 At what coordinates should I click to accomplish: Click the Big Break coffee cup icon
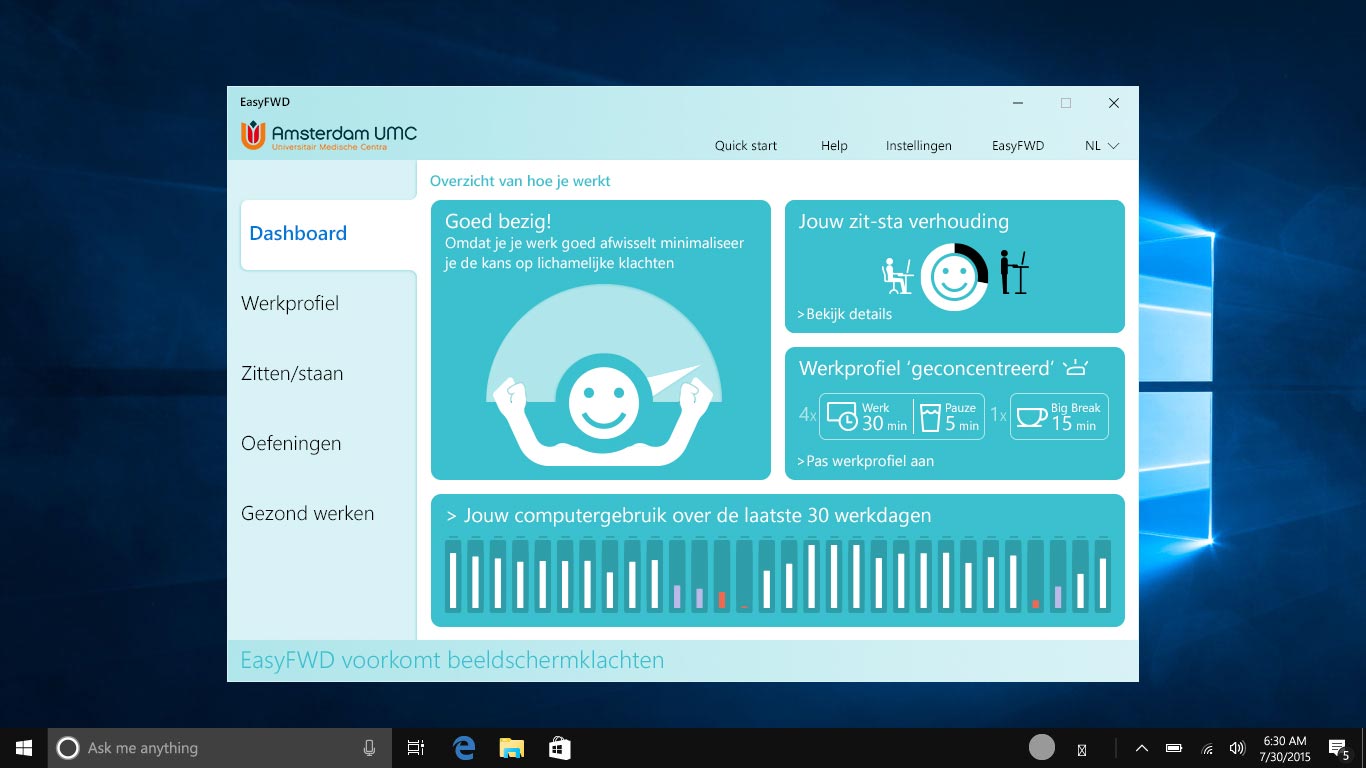[x=1031, y=417]
